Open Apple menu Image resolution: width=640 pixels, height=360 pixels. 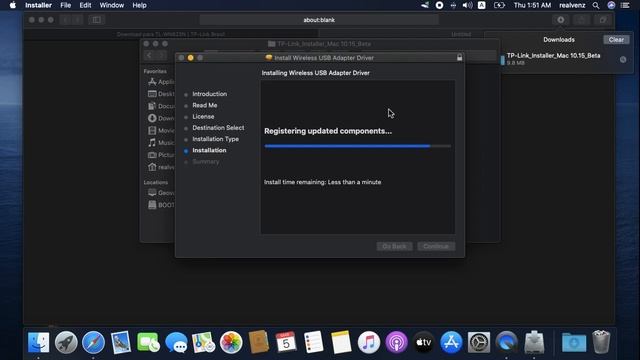(13, 5)
